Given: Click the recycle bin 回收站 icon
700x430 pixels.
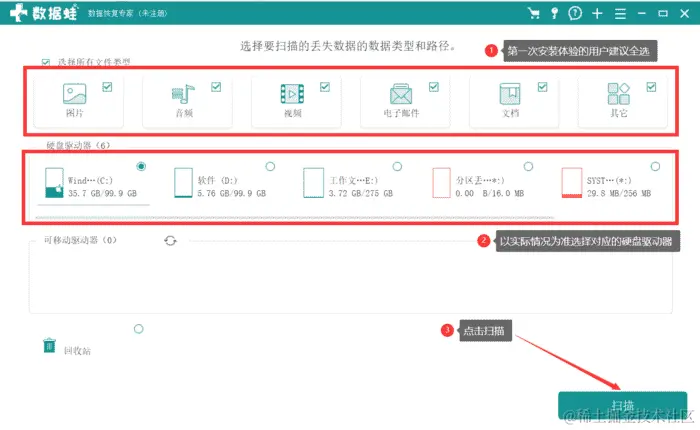Looking at the screenshot, I should tap(49, 345).
